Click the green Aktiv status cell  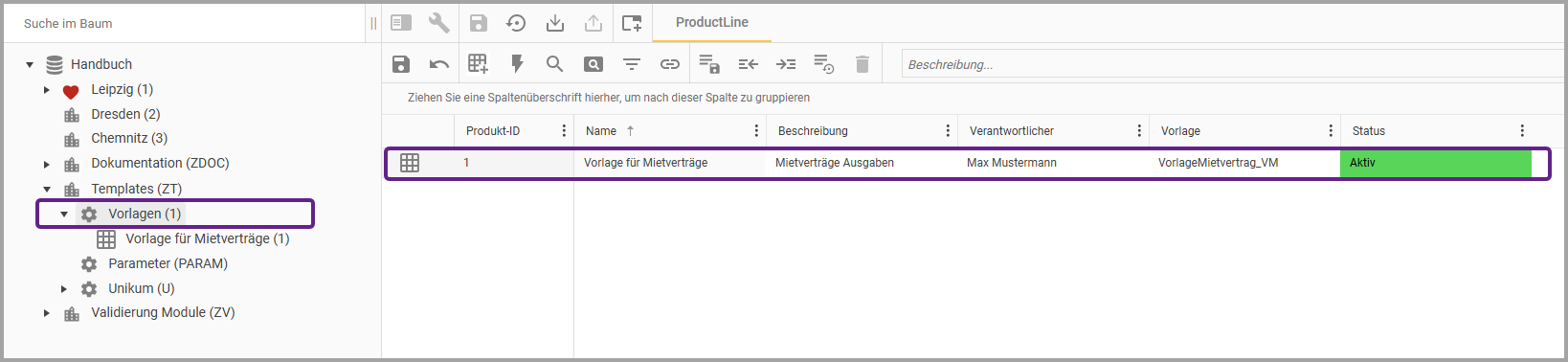pos(1436,163)
